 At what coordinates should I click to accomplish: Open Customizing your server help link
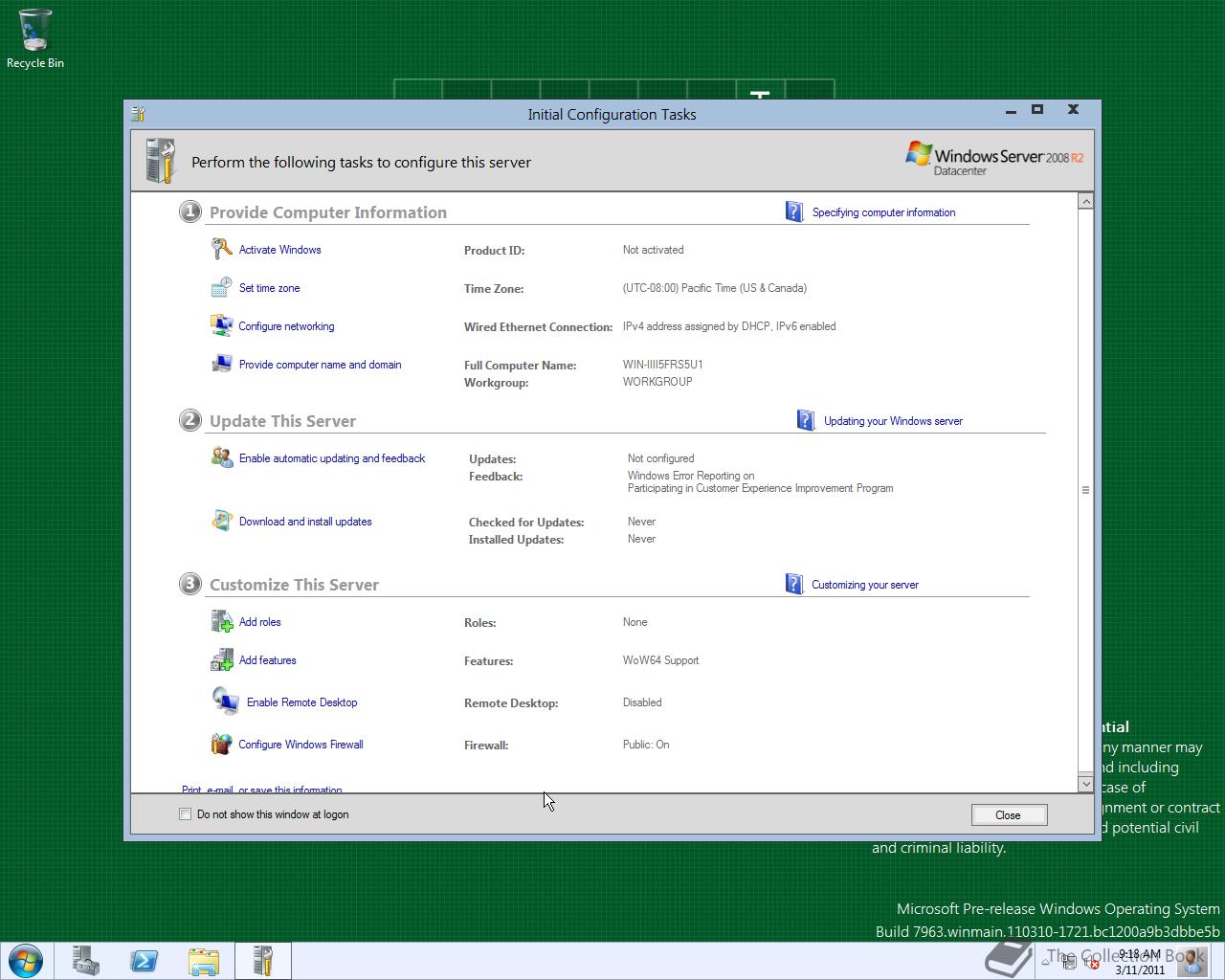[x=864, y=585]
